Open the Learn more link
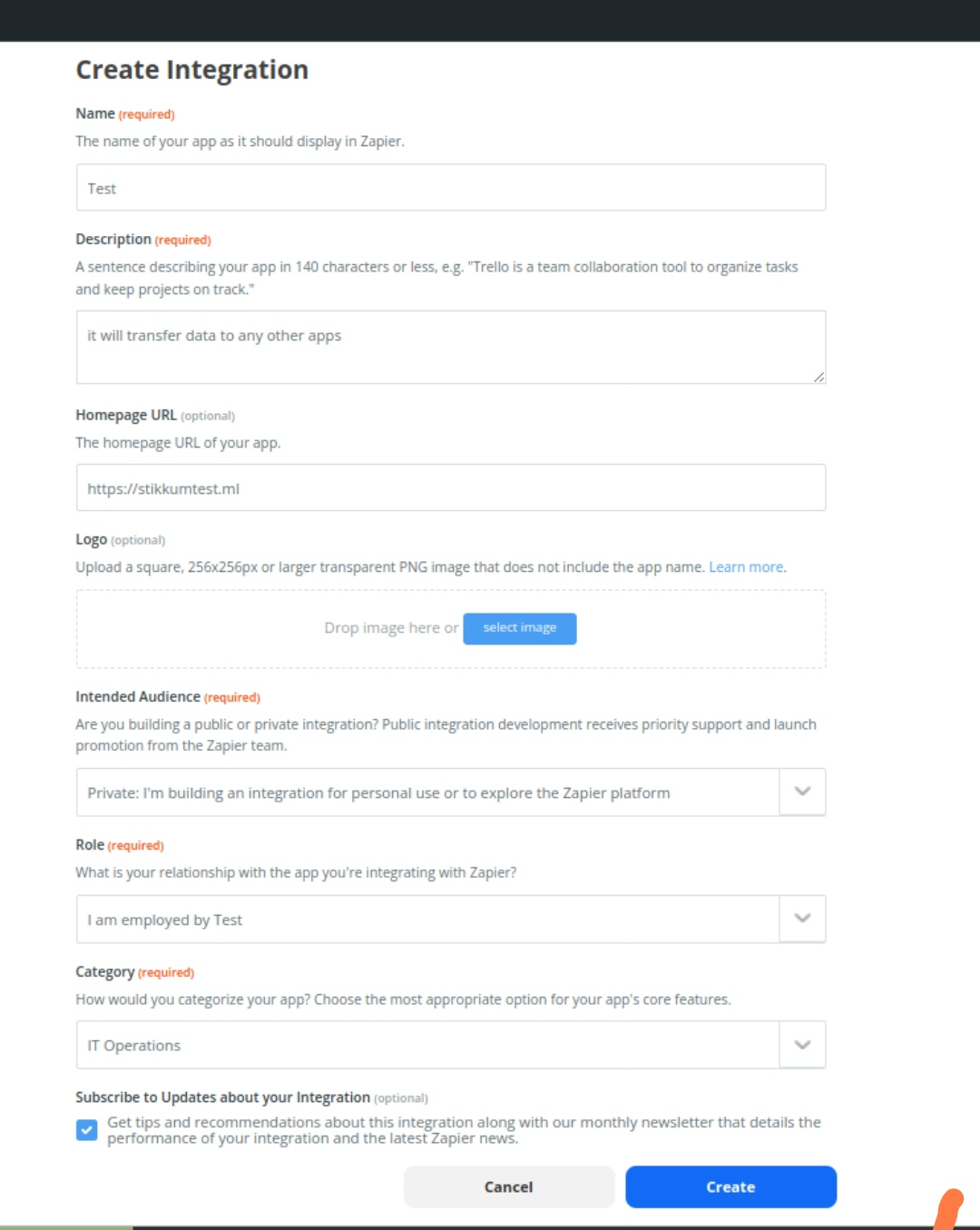This screenshot has height=1230, width=980. tap(746, 567)
